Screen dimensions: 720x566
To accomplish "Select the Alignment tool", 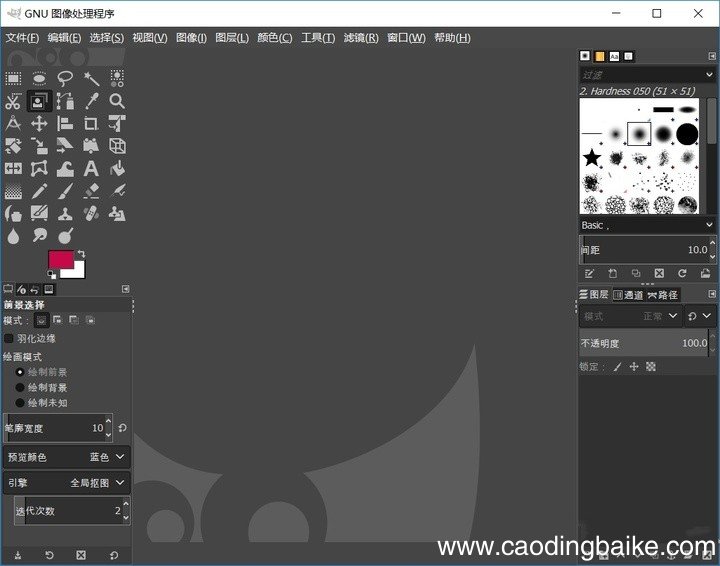I will click(x=65, y=123).
